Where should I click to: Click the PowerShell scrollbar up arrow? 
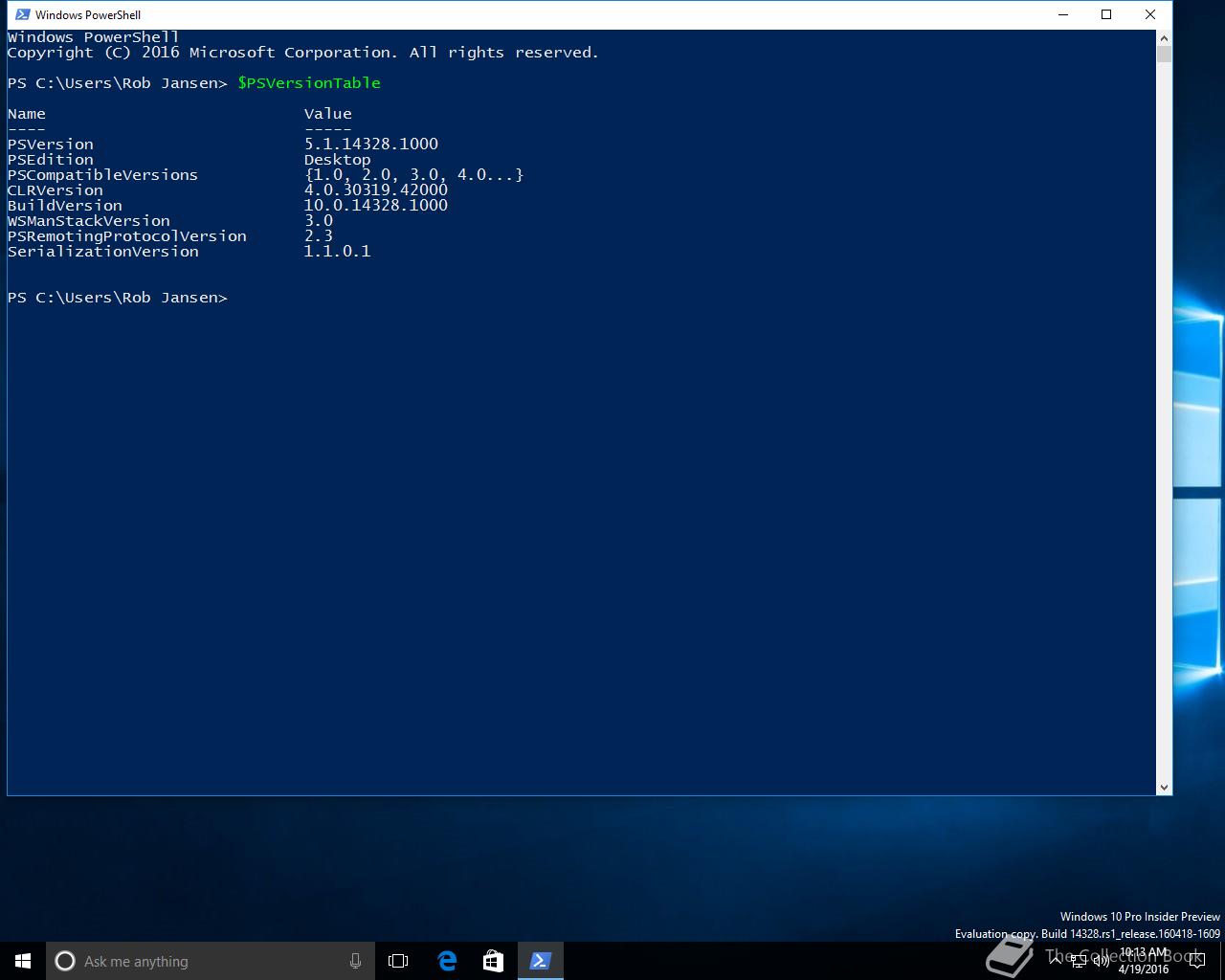point(1164,37)
